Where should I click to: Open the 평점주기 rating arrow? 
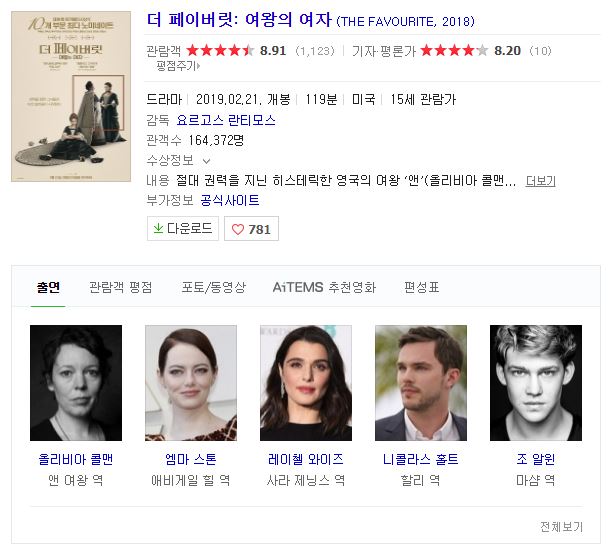tap(199, 66)
